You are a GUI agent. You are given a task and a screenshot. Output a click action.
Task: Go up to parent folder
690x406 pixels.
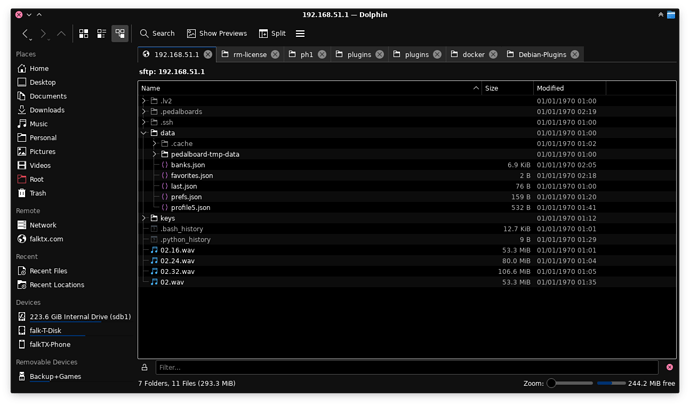(61, 34)
